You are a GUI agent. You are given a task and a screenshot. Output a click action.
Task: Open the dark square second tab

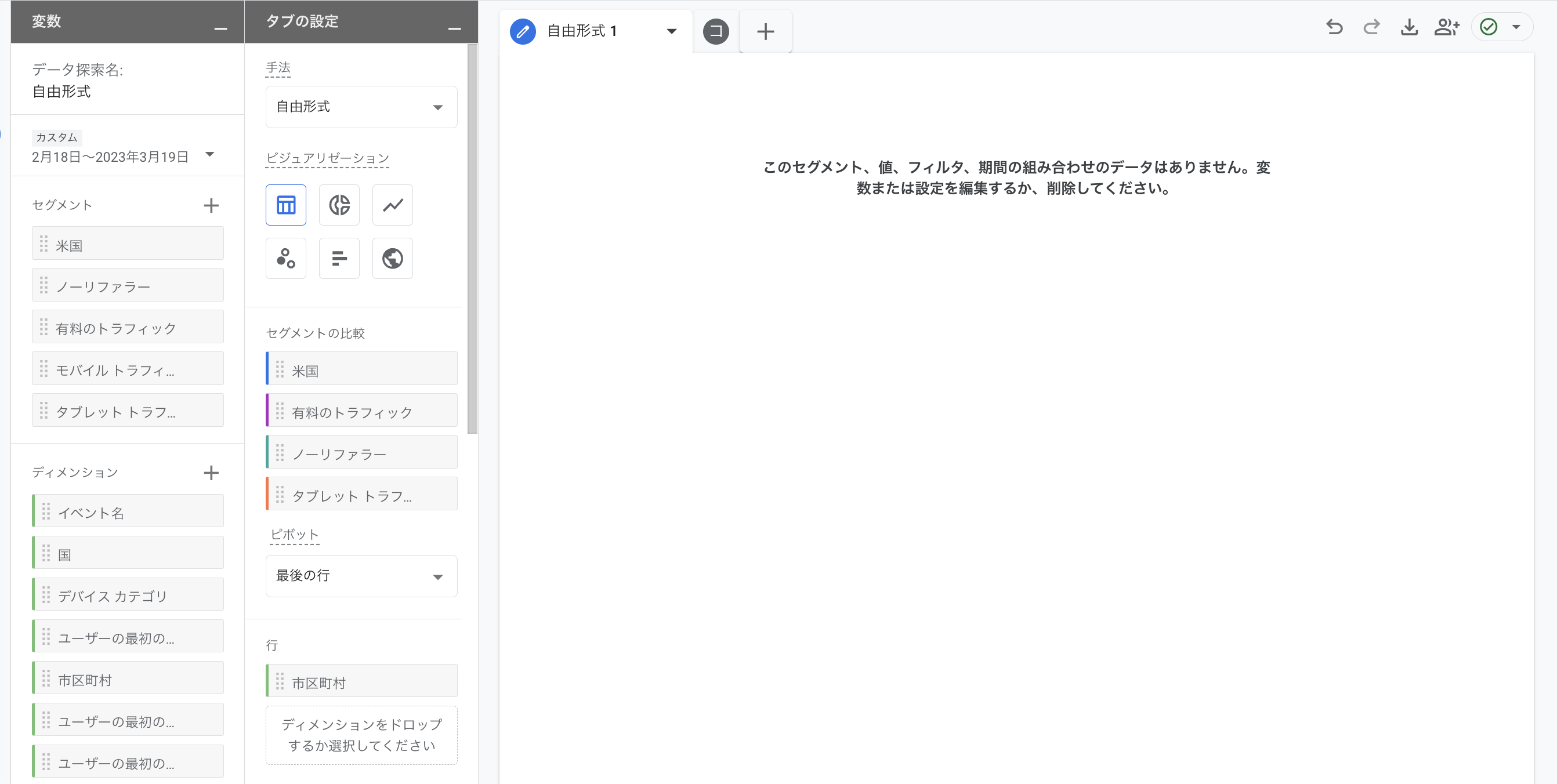click(716, 31)
